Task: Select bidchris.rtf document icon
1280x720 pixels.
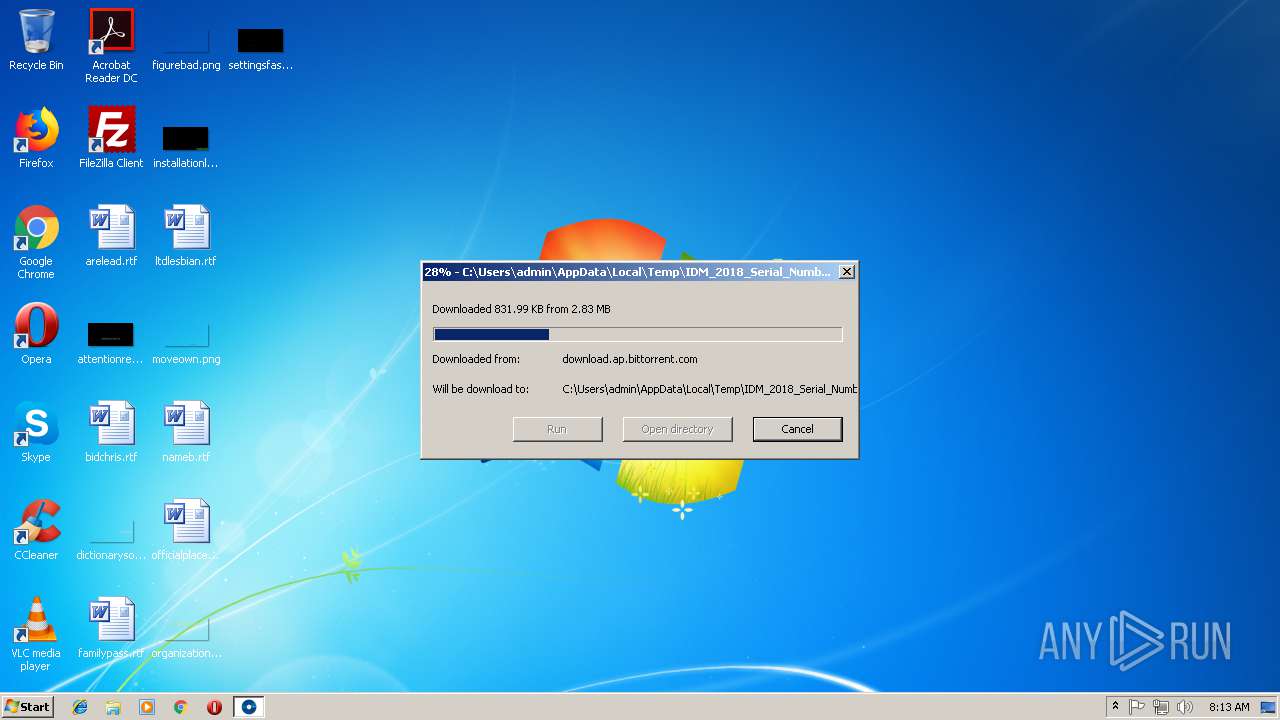Action: [111, 432]
